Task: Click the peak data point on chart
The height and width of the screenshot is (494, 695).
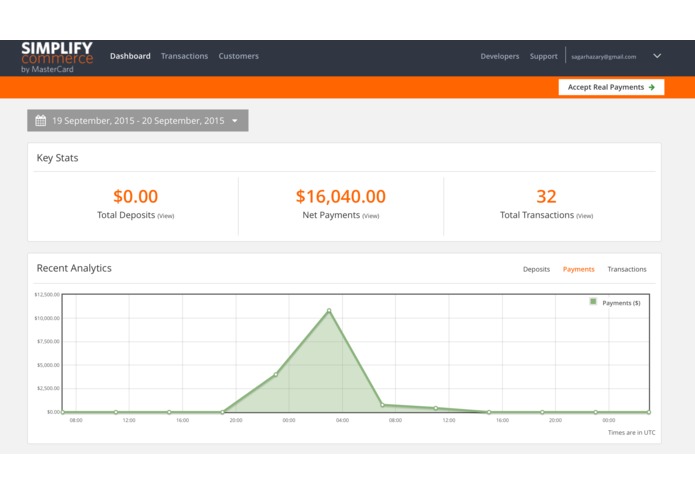Action: pos(329,311)
